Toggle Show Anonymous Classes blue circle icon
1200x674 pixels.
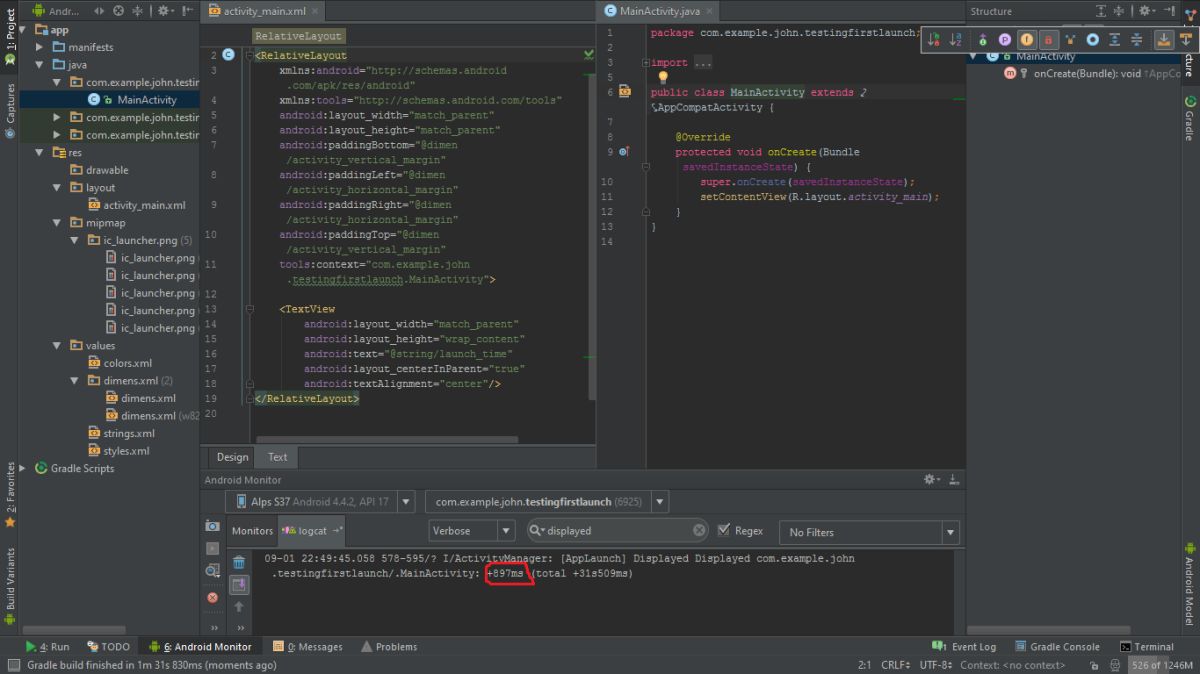[x=1092, y=39]
